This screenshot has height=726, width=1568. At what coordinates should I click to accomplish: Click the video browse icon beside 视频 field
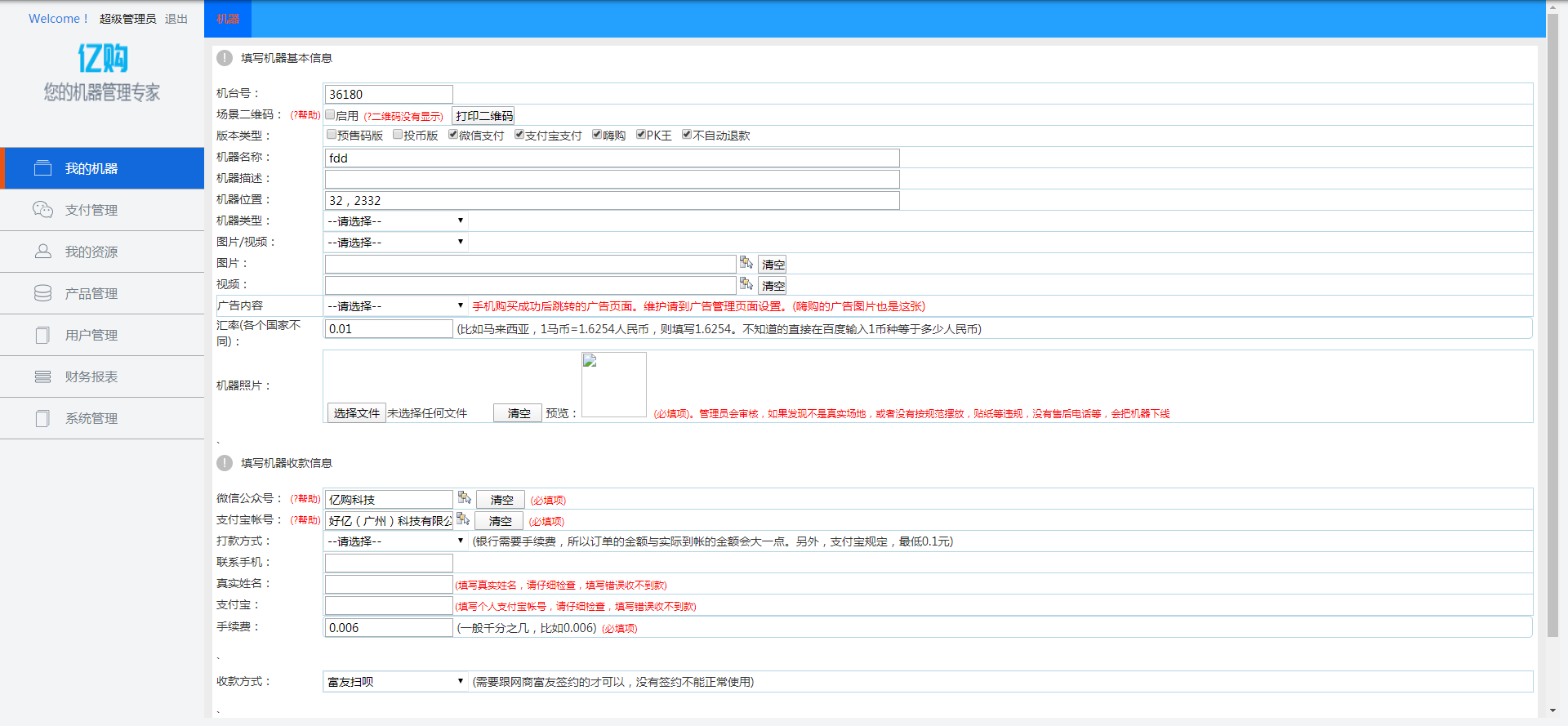click(746, 284)
